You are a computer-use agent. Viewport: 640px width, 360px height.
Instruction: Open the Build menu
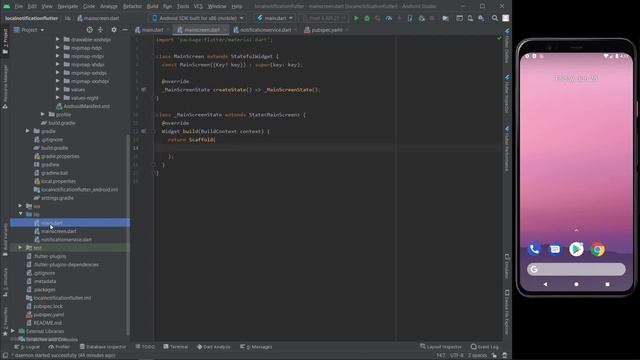click(152, 7)
